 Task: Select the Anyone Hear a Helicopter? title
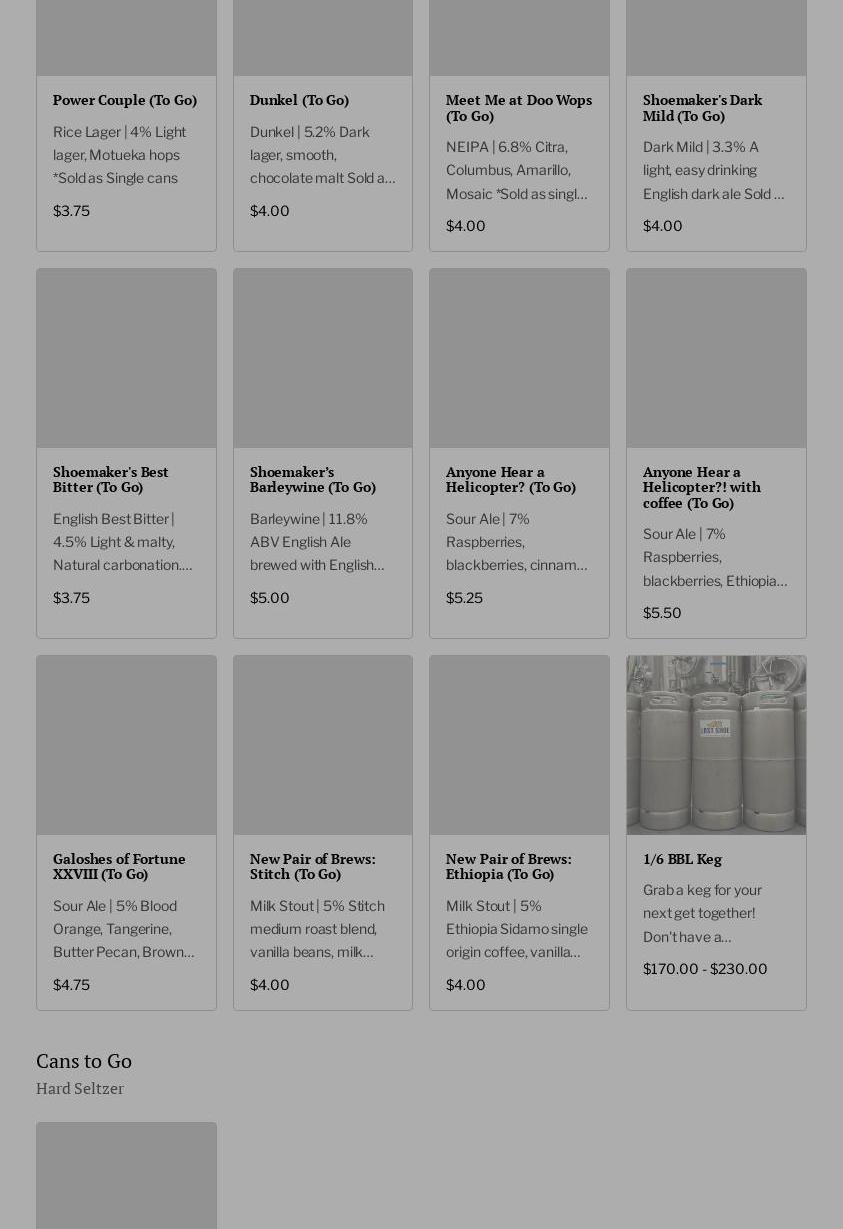(x=511, y=479)
